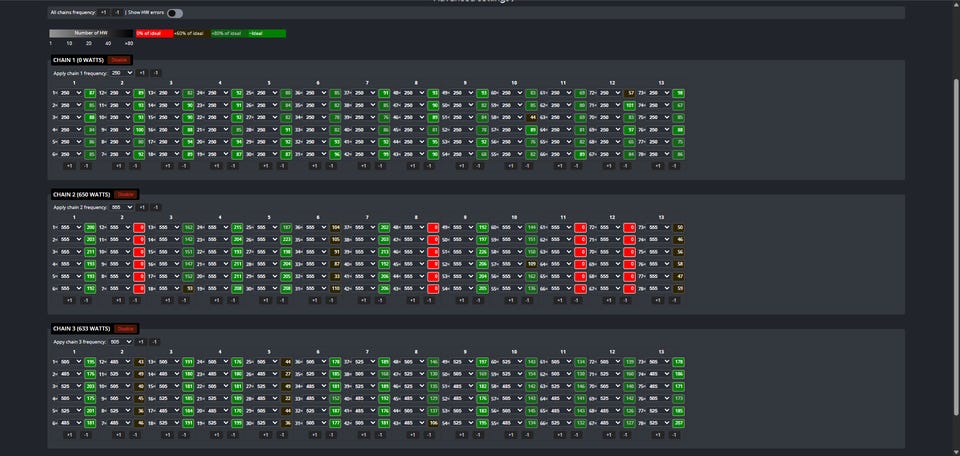The width and height of the screenshot is (960, 456).
Task: Click +1 under column 11 of Chain 2
Action: pyautogui.click(x=559, y=301)
